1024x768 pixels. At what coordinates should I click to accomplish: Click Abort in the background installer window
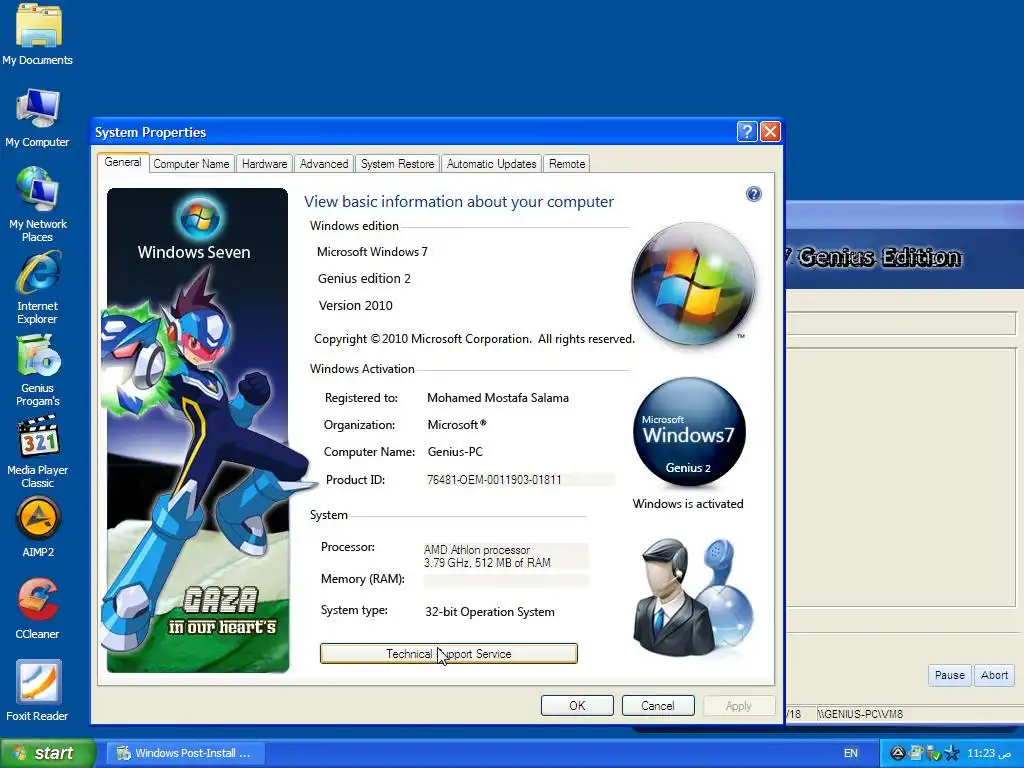pos(994,675)
